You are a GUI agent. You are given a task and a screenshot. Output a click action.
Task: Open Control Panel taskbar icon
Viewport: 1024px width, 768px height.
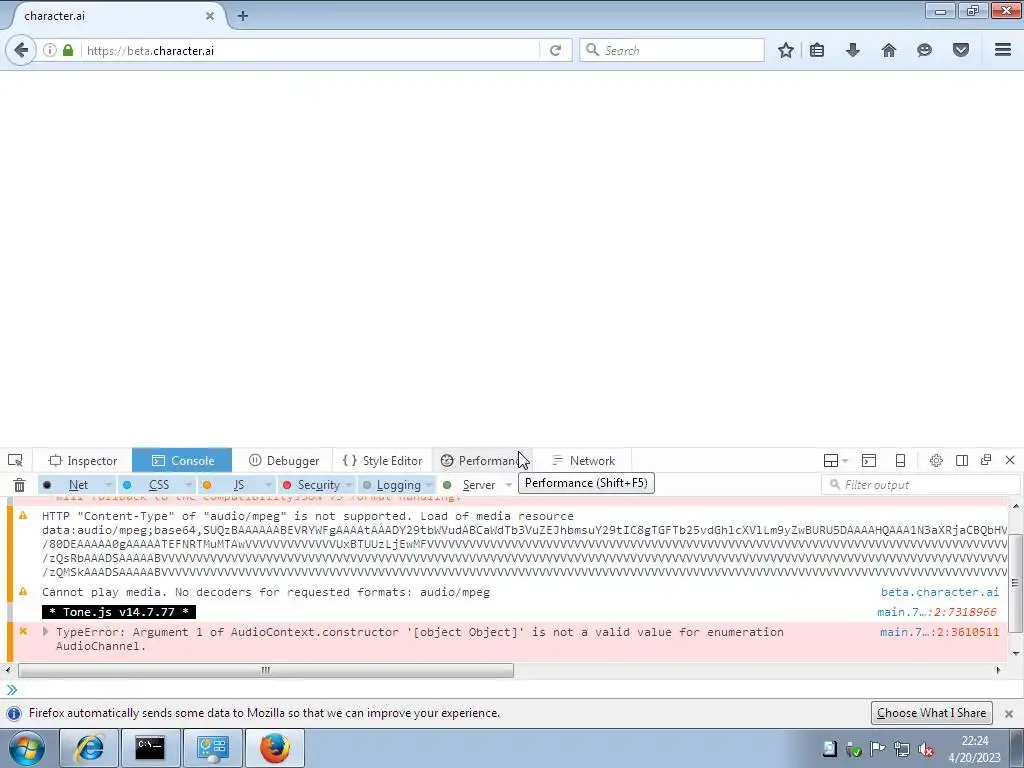click(212, 748)
